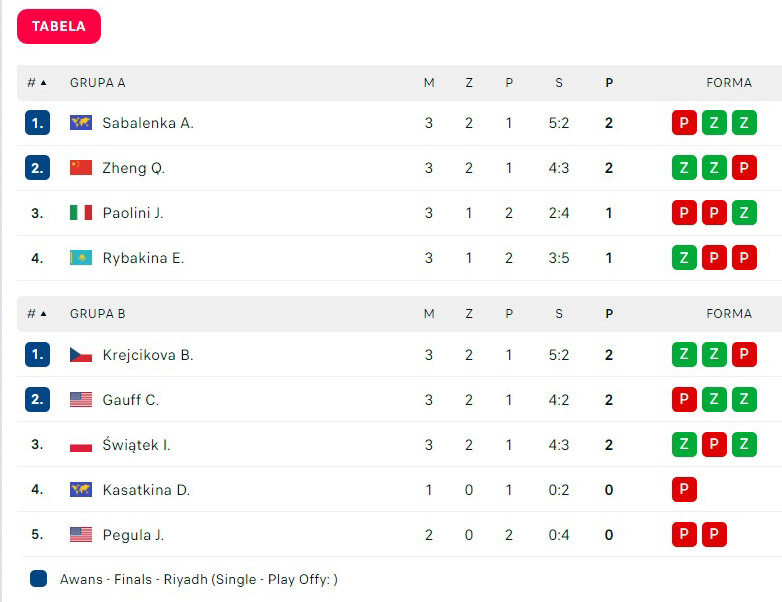Click Sabalenka's flag icon
The height and width of the screenshot is (602, 782).
click(81, 123)
